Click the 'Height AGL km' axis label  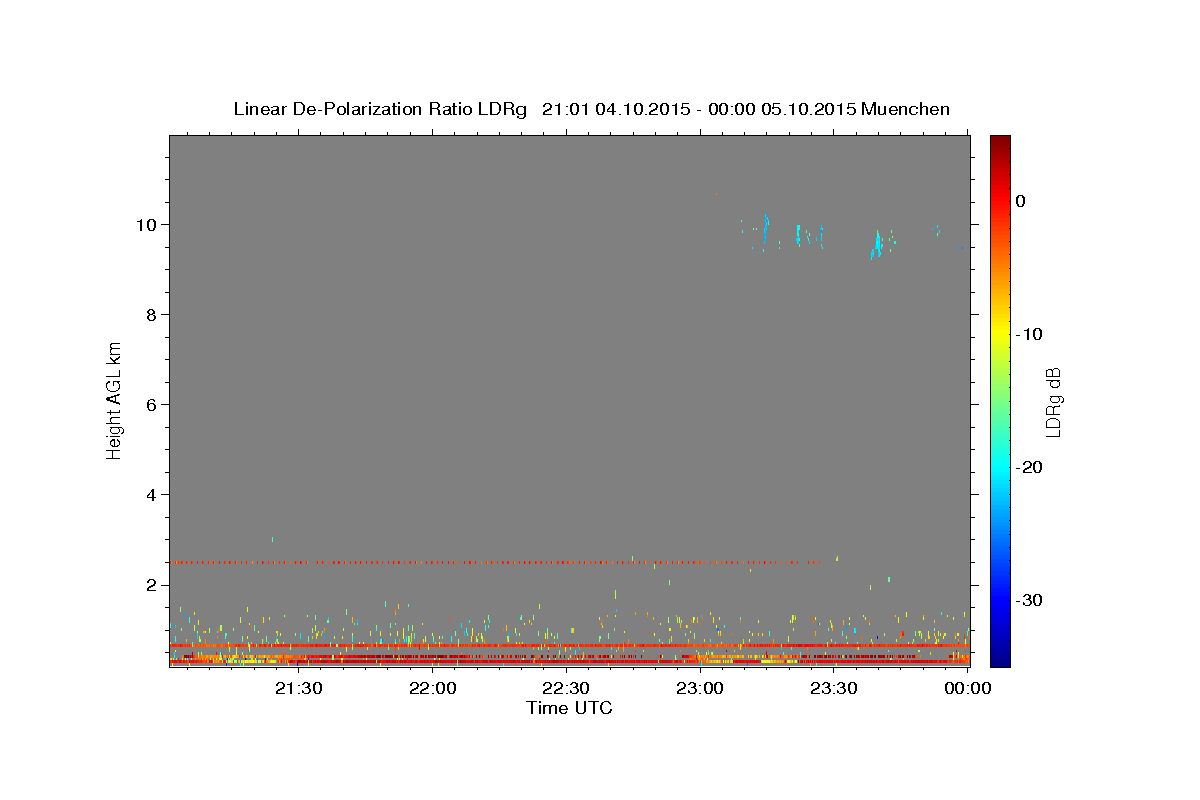pos(114,399)
